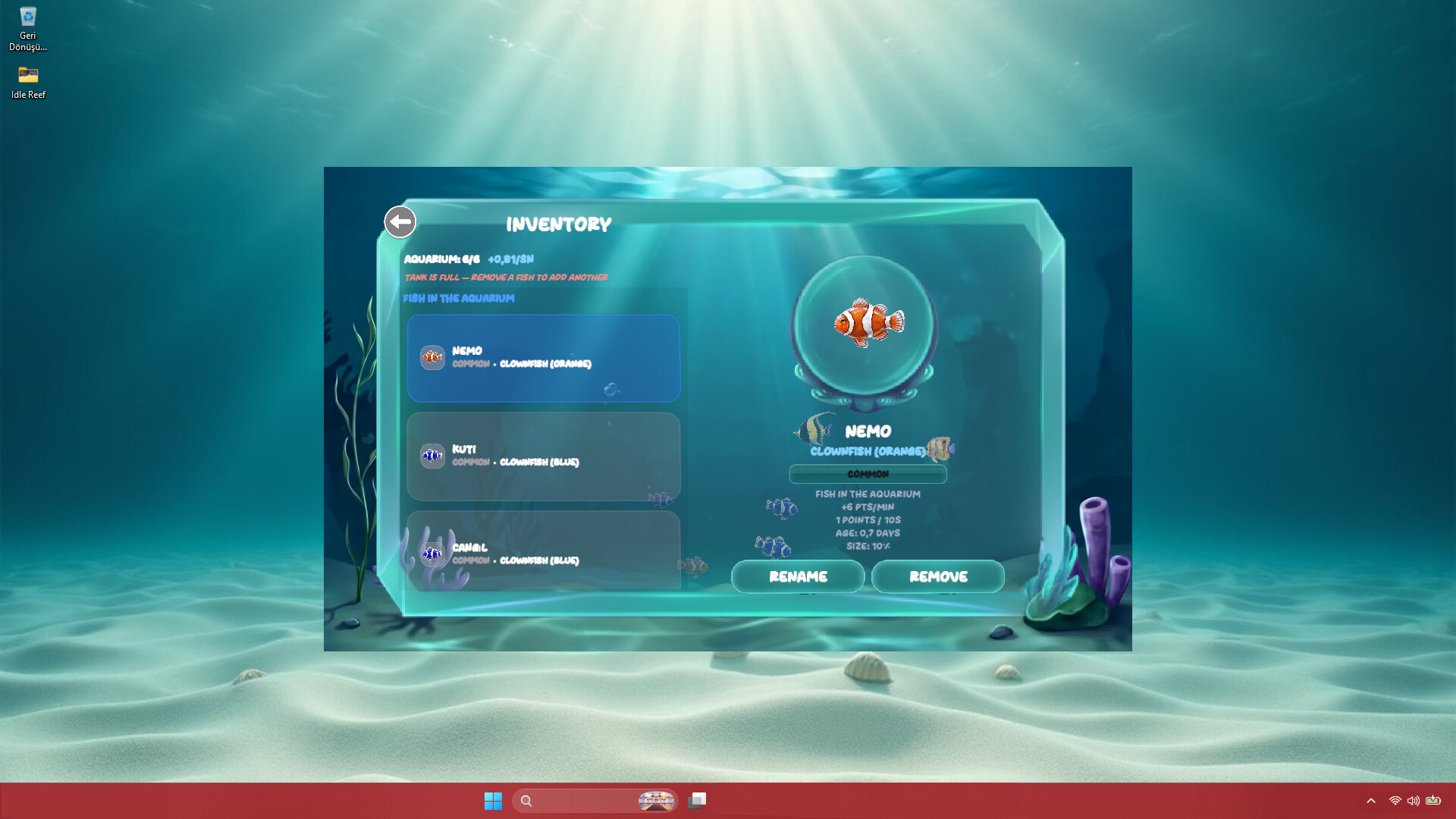Click the Windows taskbar search field
Viewport: 1456px width, 819px height.
(595, 801)
